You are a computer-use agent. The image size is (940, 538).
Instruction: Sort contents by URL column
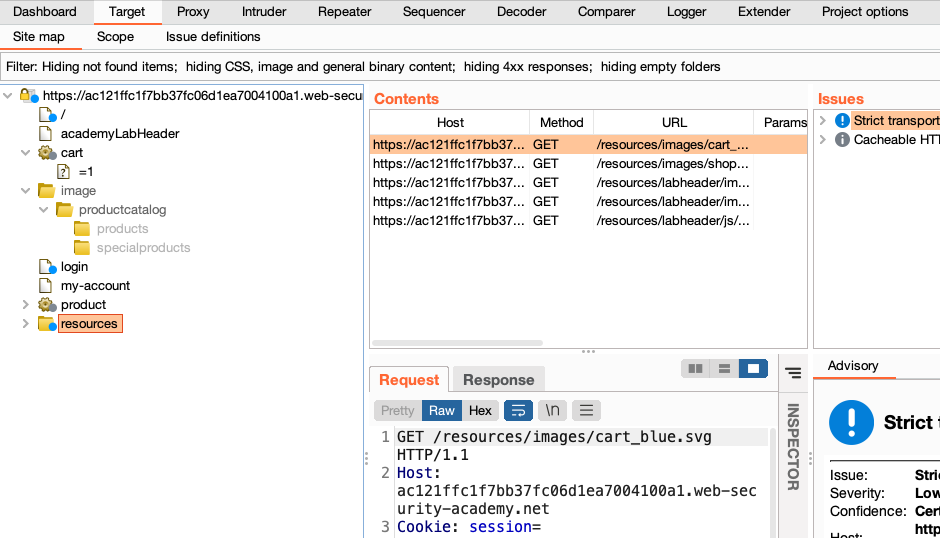click(674, 122)
